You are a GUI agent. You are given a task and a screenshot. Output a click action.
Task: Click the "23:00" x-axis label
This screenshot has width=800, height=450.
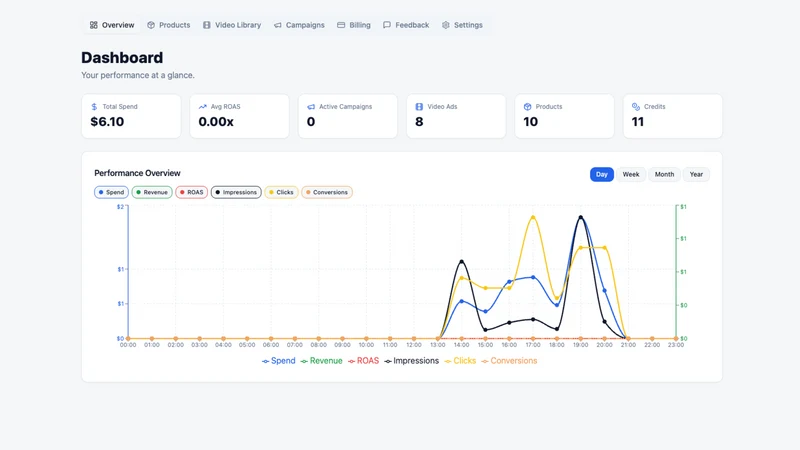tap(676, 345)
